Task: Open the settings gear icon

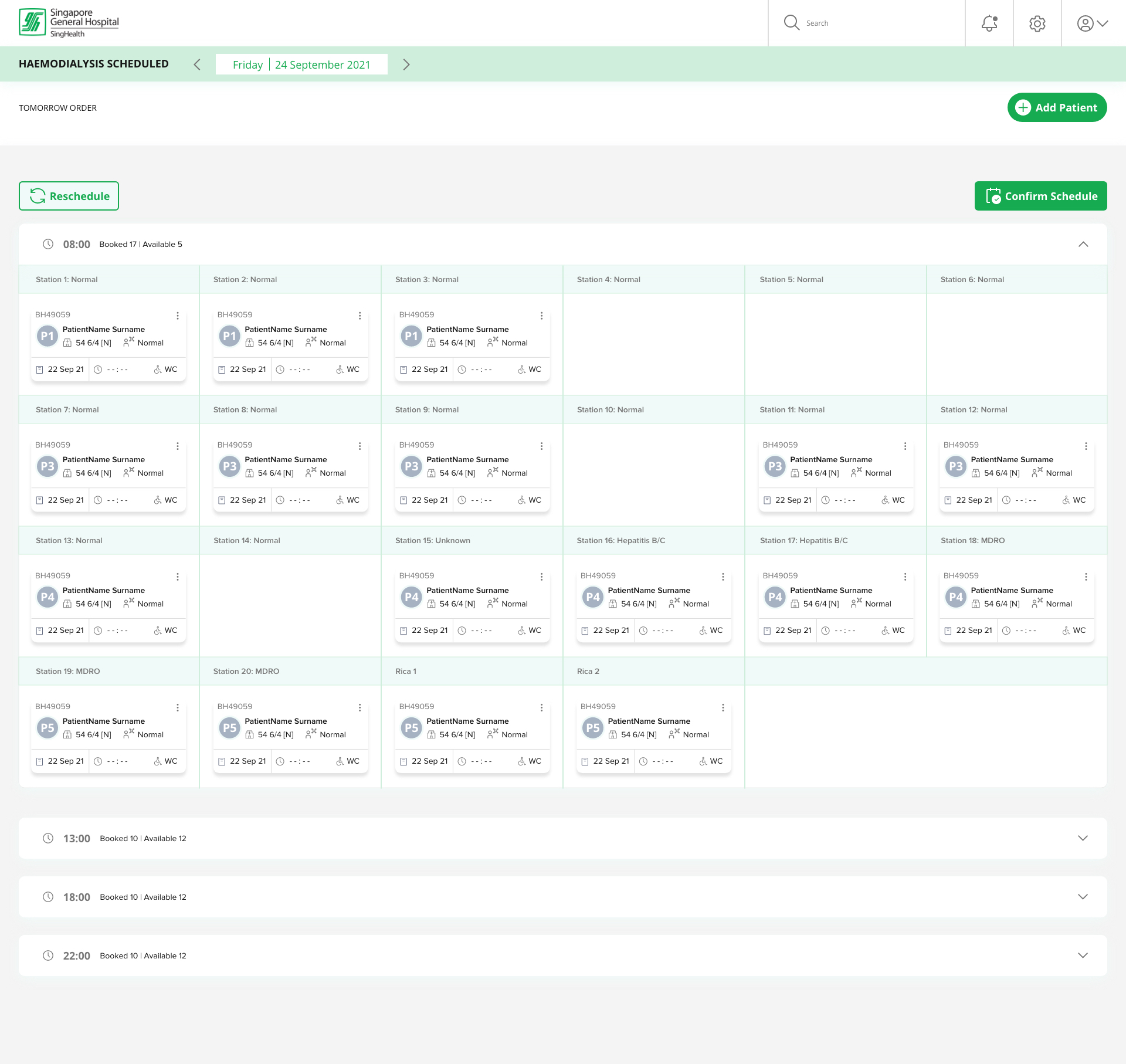Action: [x=1037, y=23]
